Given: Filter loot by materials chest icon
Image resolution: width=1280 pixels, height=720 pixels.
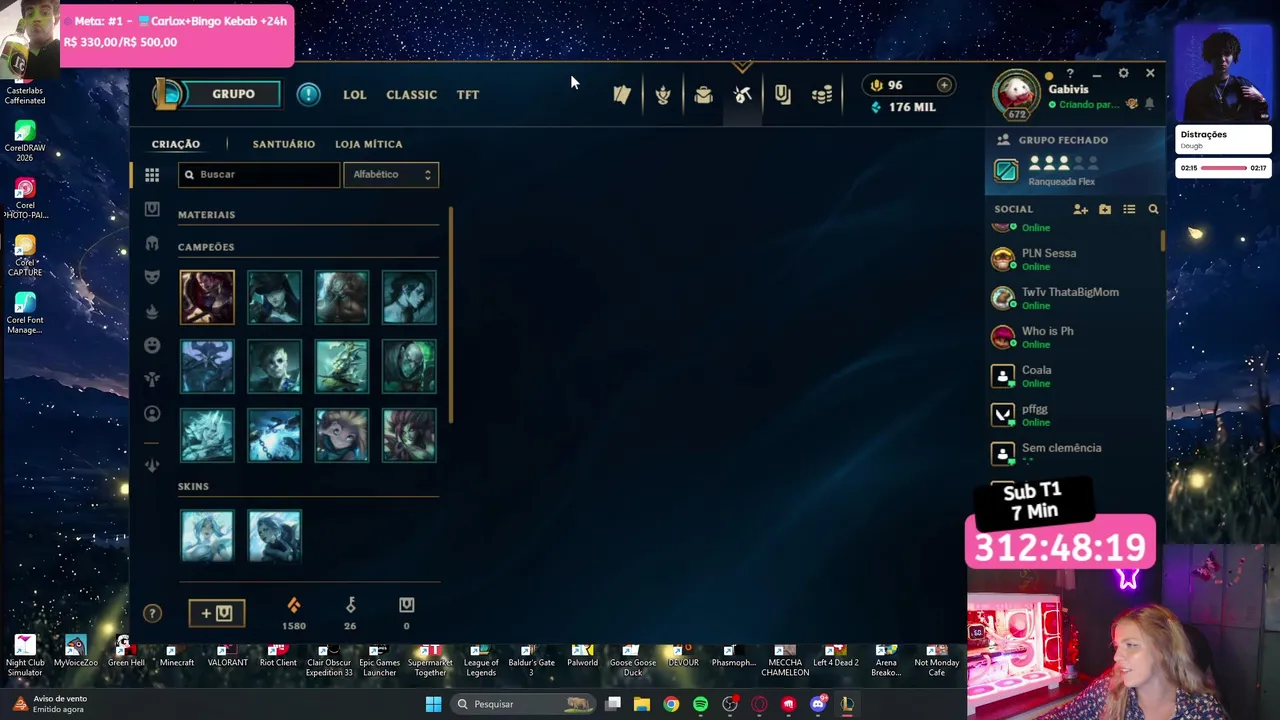Looking at the screenshot, I should click(152, 209).
